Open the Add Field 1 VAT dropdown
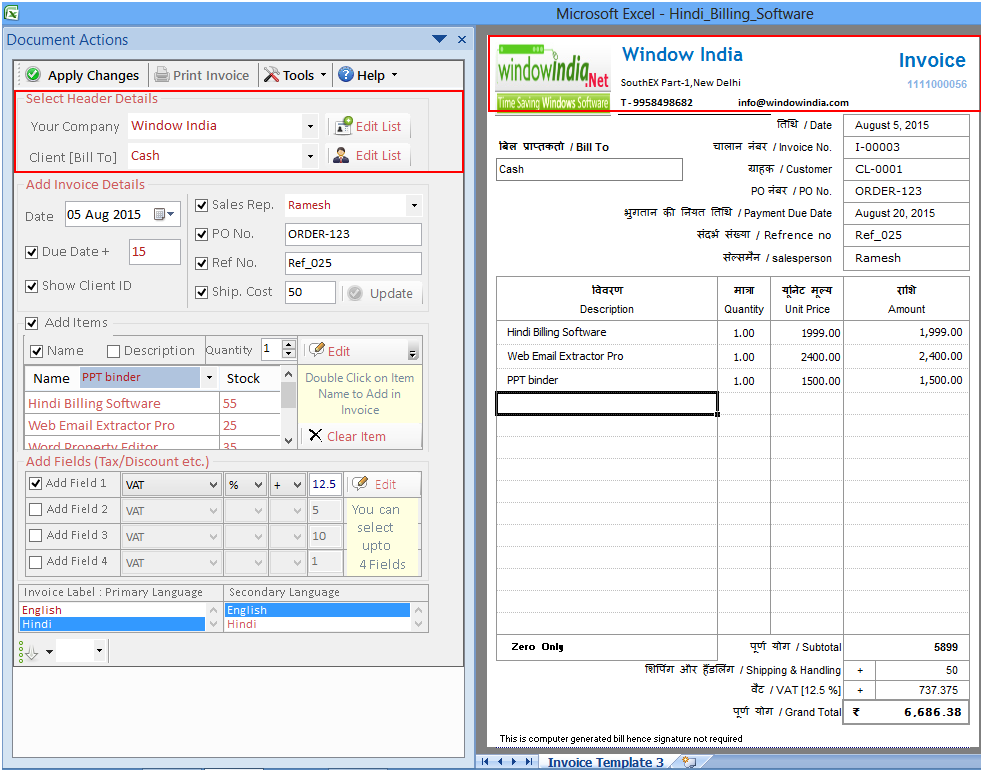 point(213,485)
